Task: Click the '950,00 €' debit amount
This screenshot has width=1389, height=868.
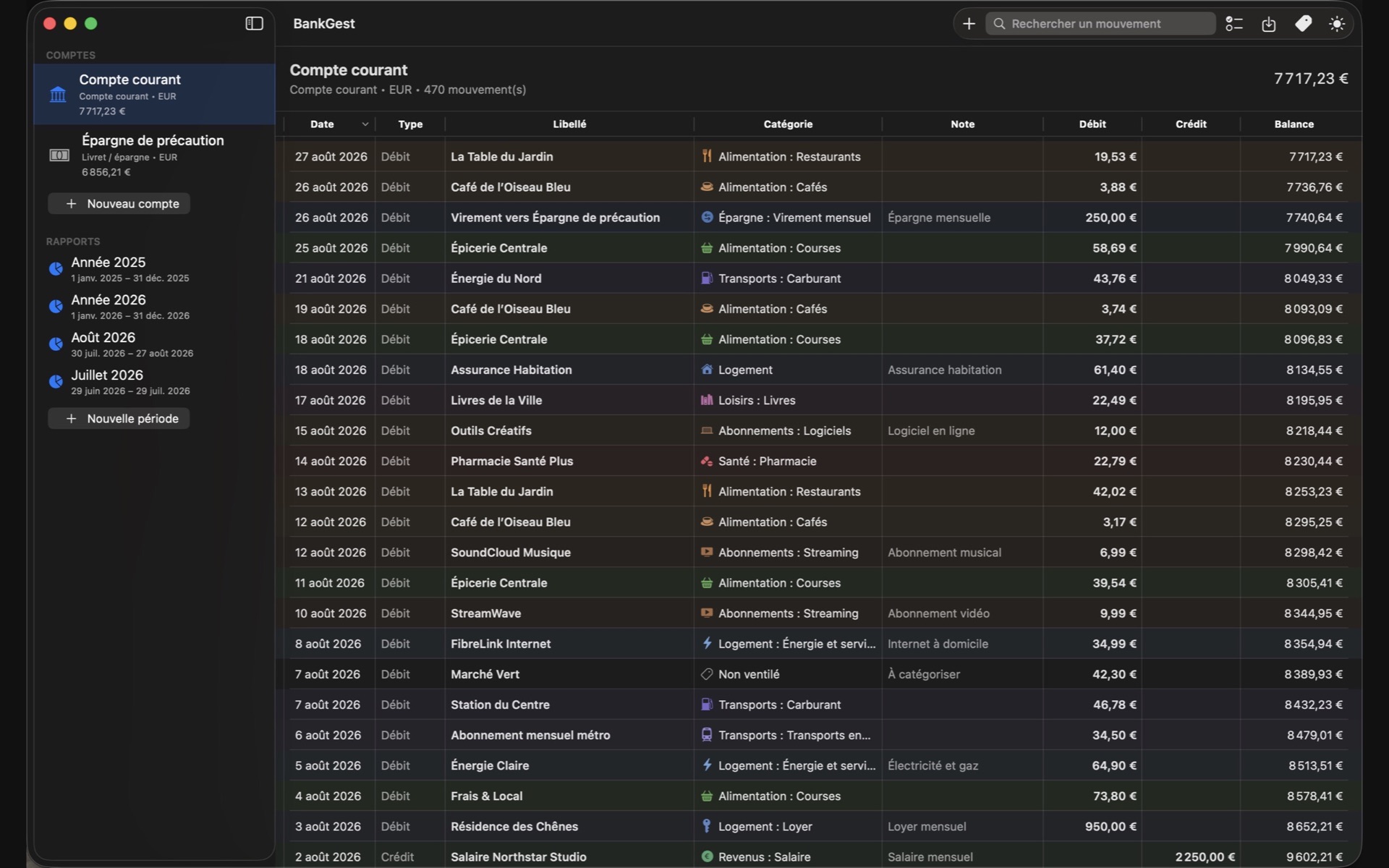Action: coord(1110,826)
